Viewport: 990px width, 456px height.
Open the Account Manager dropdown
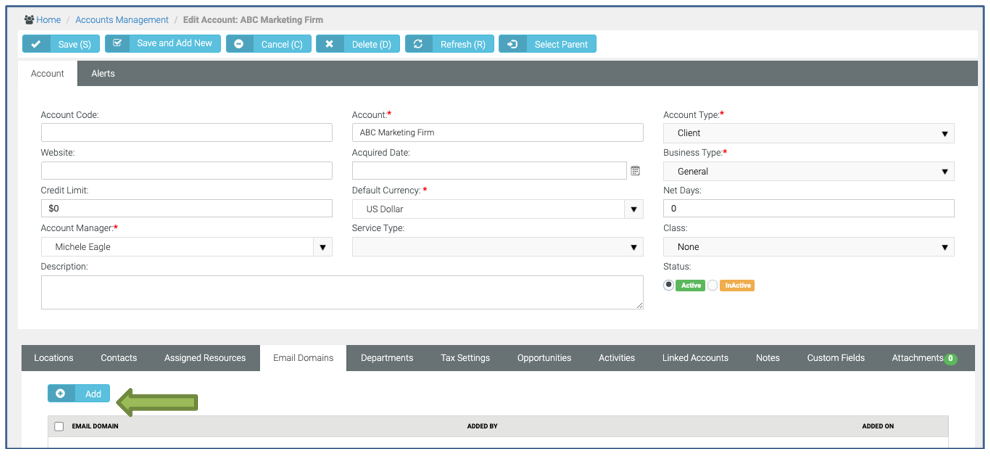coord(322,247)
